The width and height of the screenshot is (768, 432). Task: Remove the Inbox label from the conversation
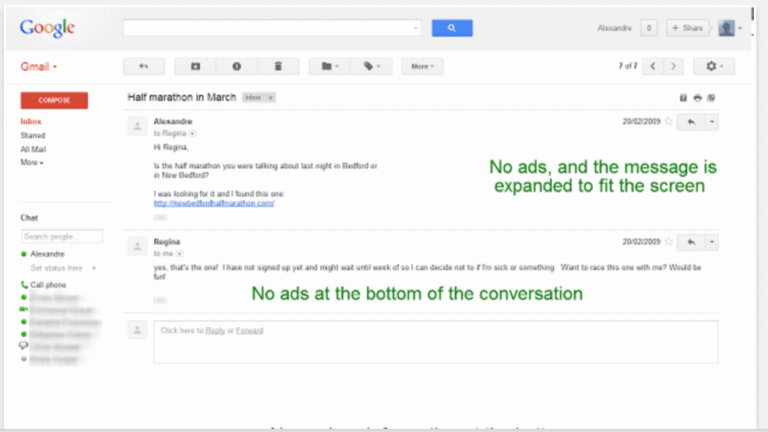[x=271, y=98]
